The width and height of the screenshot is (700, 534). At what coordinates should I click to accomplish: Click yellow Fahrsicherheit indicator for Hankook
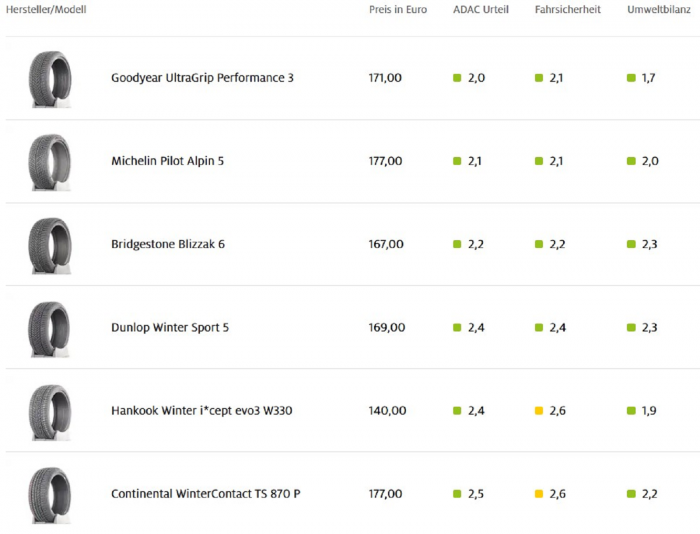coord(539,410)
